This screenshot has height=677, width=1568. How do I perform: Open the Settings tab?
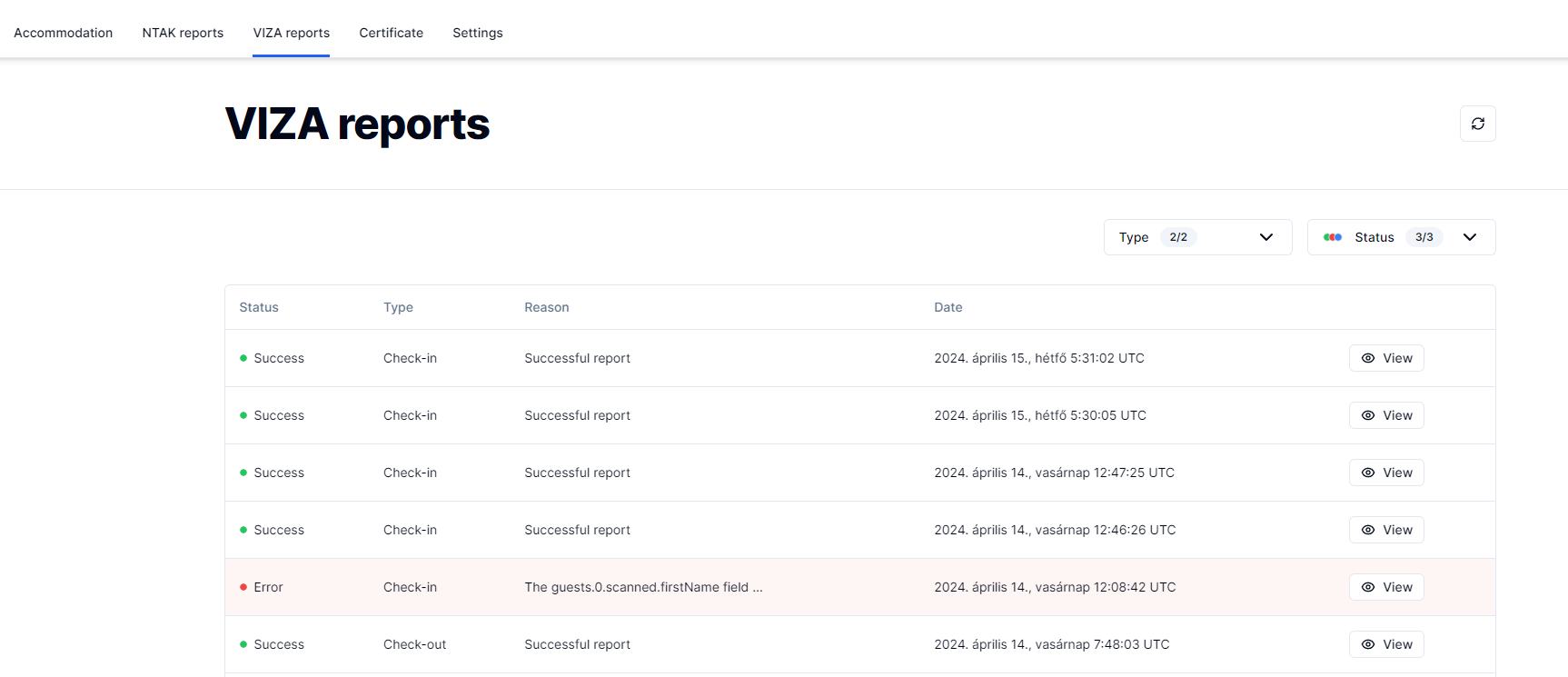coord(477,33)
